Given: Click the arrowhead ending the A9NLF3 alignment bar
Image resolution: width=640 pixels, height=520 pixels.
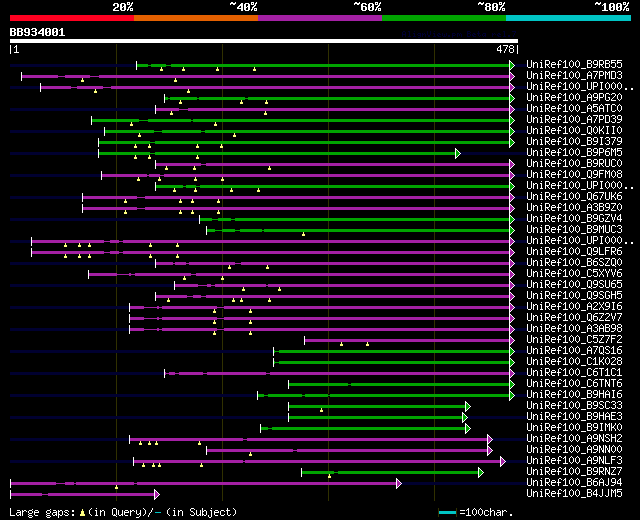Looking at the screenshot, I should point(503,462).
